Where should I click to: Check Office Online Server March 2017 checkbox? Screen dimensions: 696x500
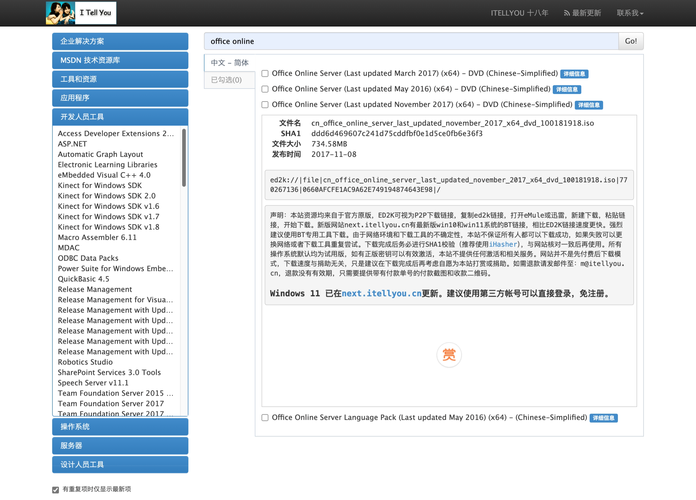pyautogui.click(x=265, y=74)
